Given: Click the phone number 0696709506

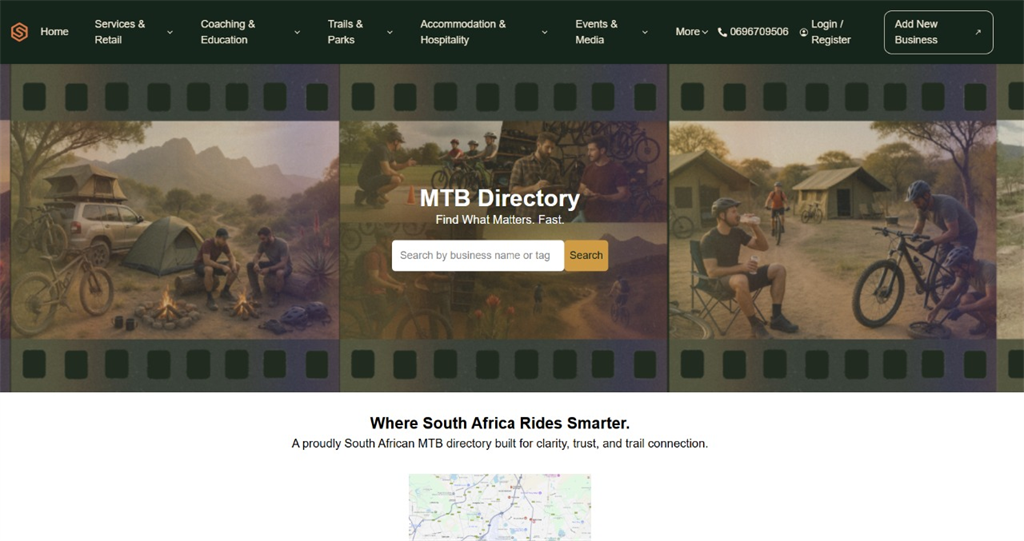Looking at the screenshot, I should [759, 32].
